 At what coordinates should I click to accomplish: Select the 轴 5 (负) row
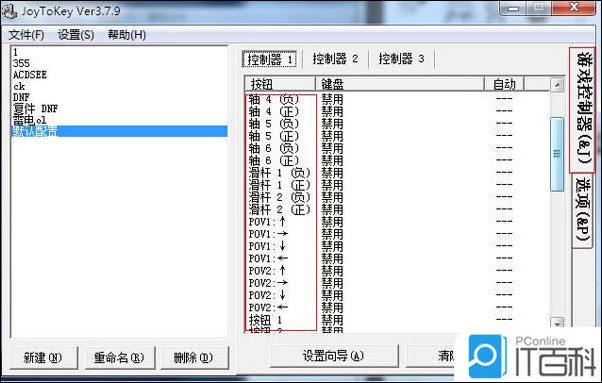[397, 124]
